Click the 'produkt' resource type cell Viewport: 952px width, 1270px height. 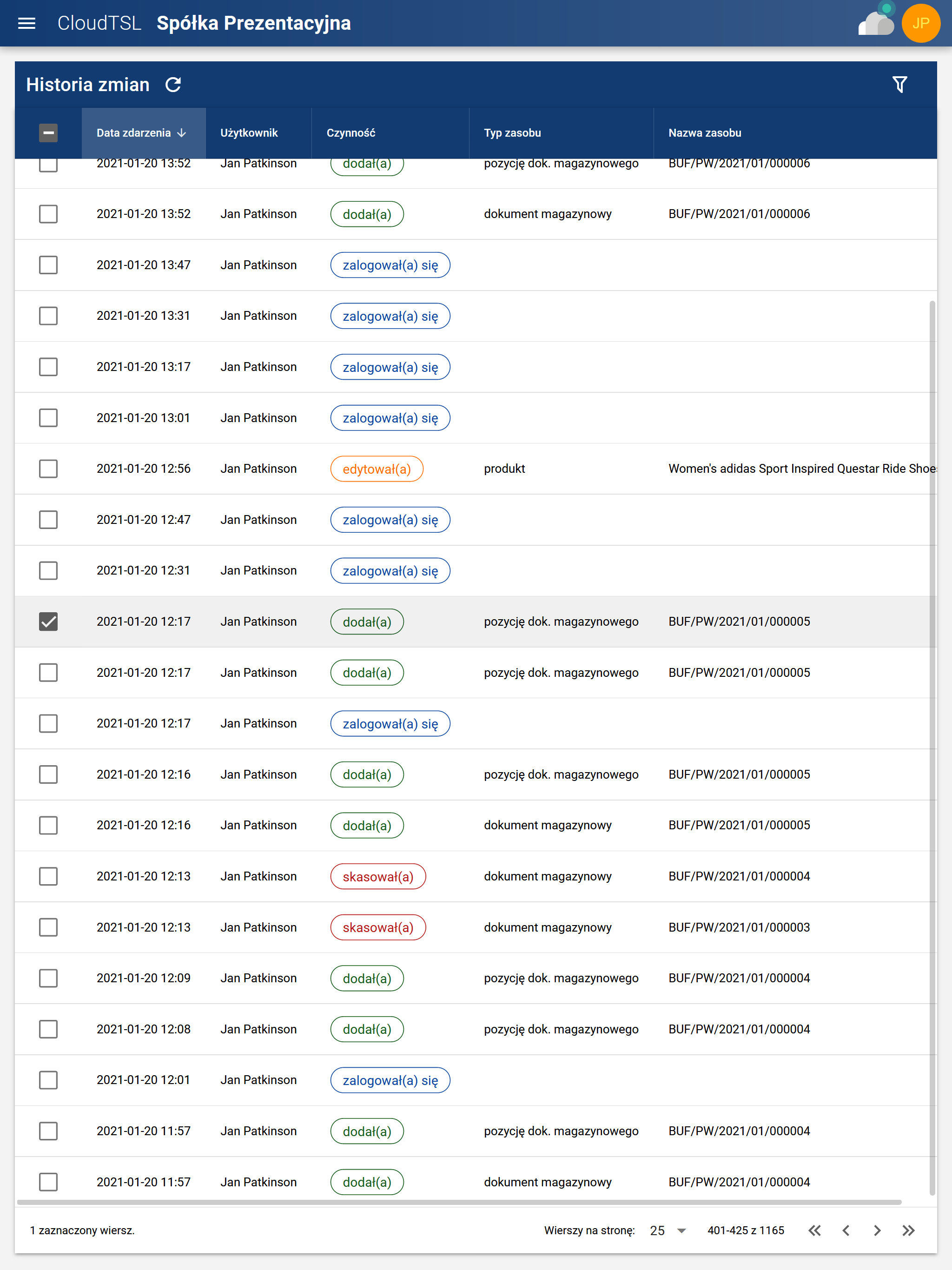(504, 469)
